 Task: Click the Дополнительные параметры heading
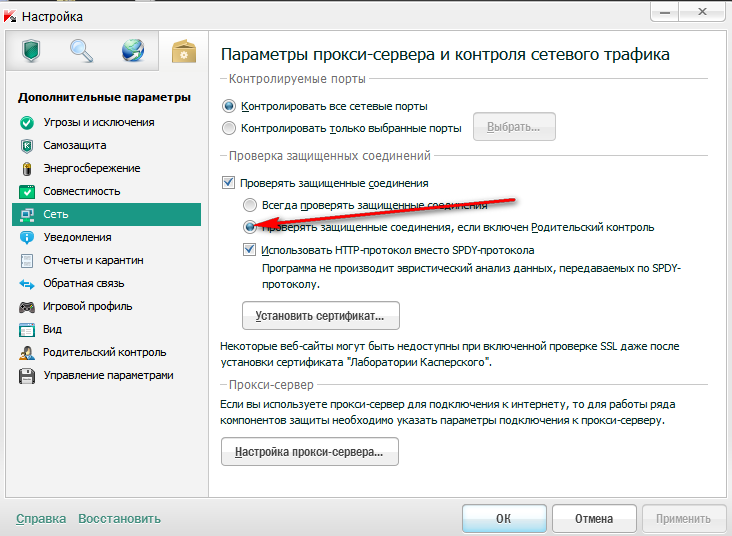pyautogui.click(x=104, y=97)
